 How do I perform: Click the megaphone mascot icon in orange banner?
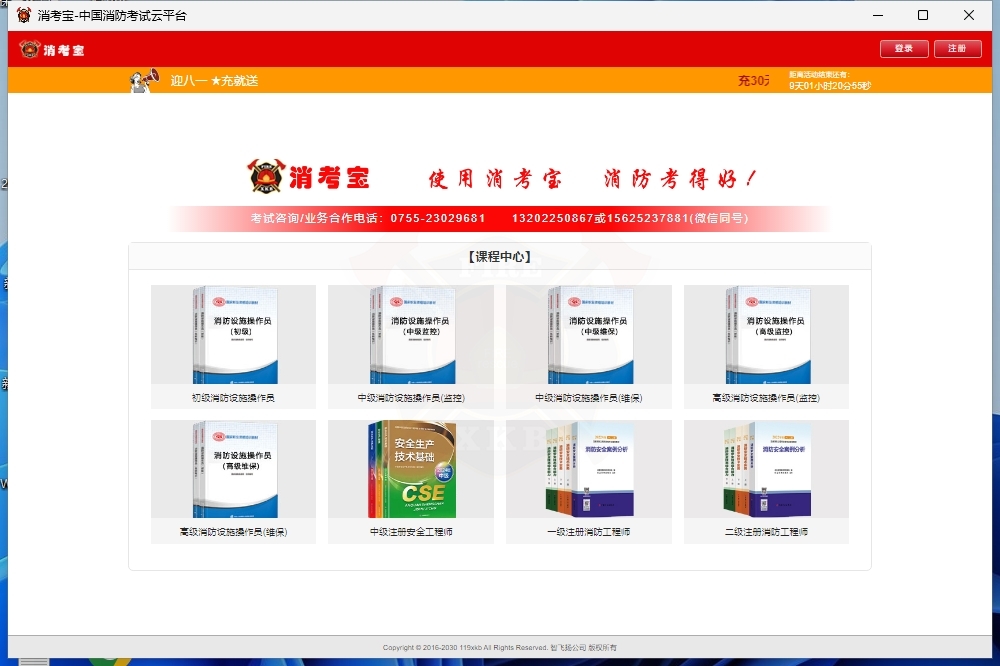[144, 80]
